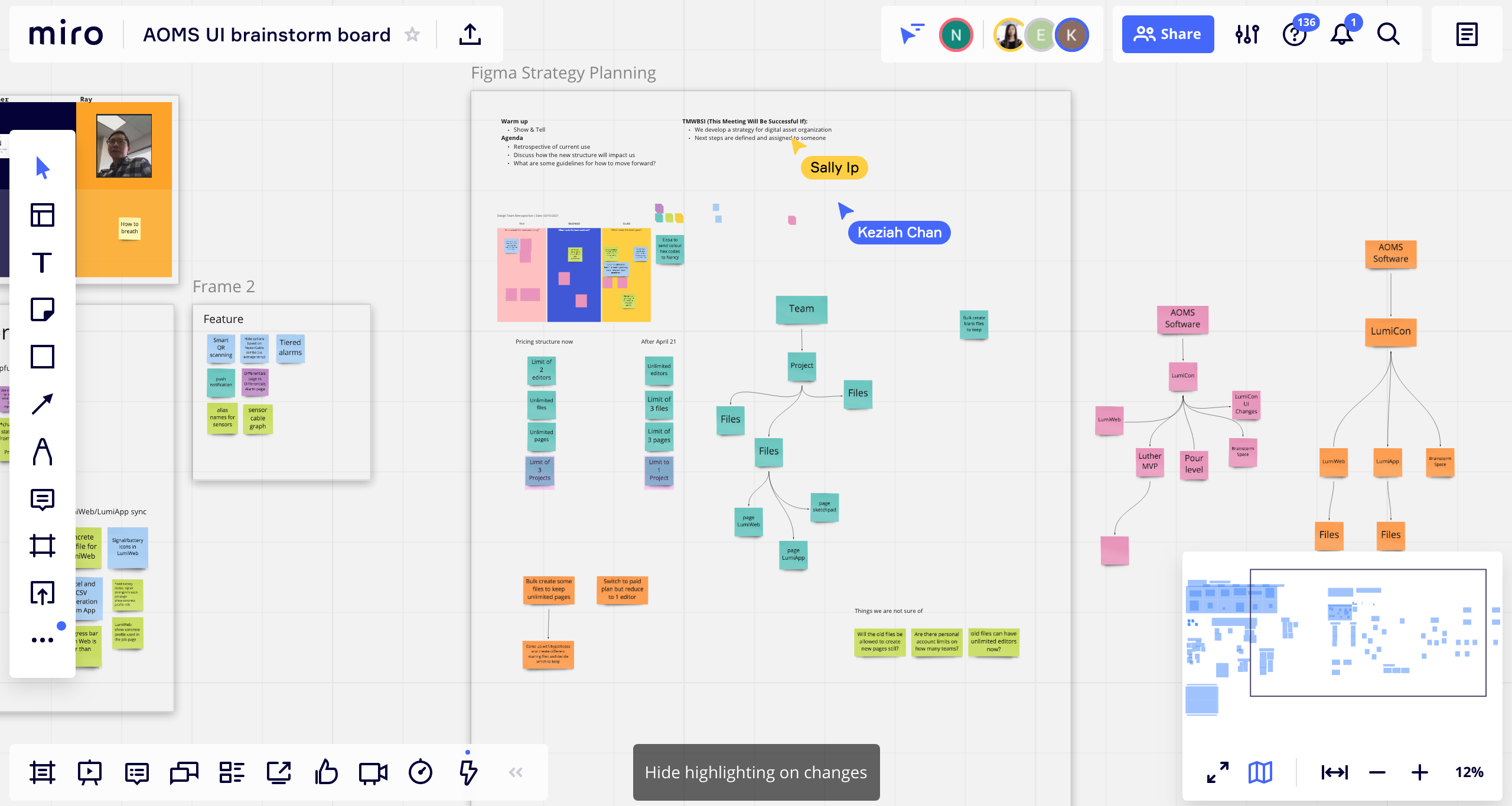Select the cursor arrow tool
This screenshot has width=1512, height=806.
(x=43, y=168)
